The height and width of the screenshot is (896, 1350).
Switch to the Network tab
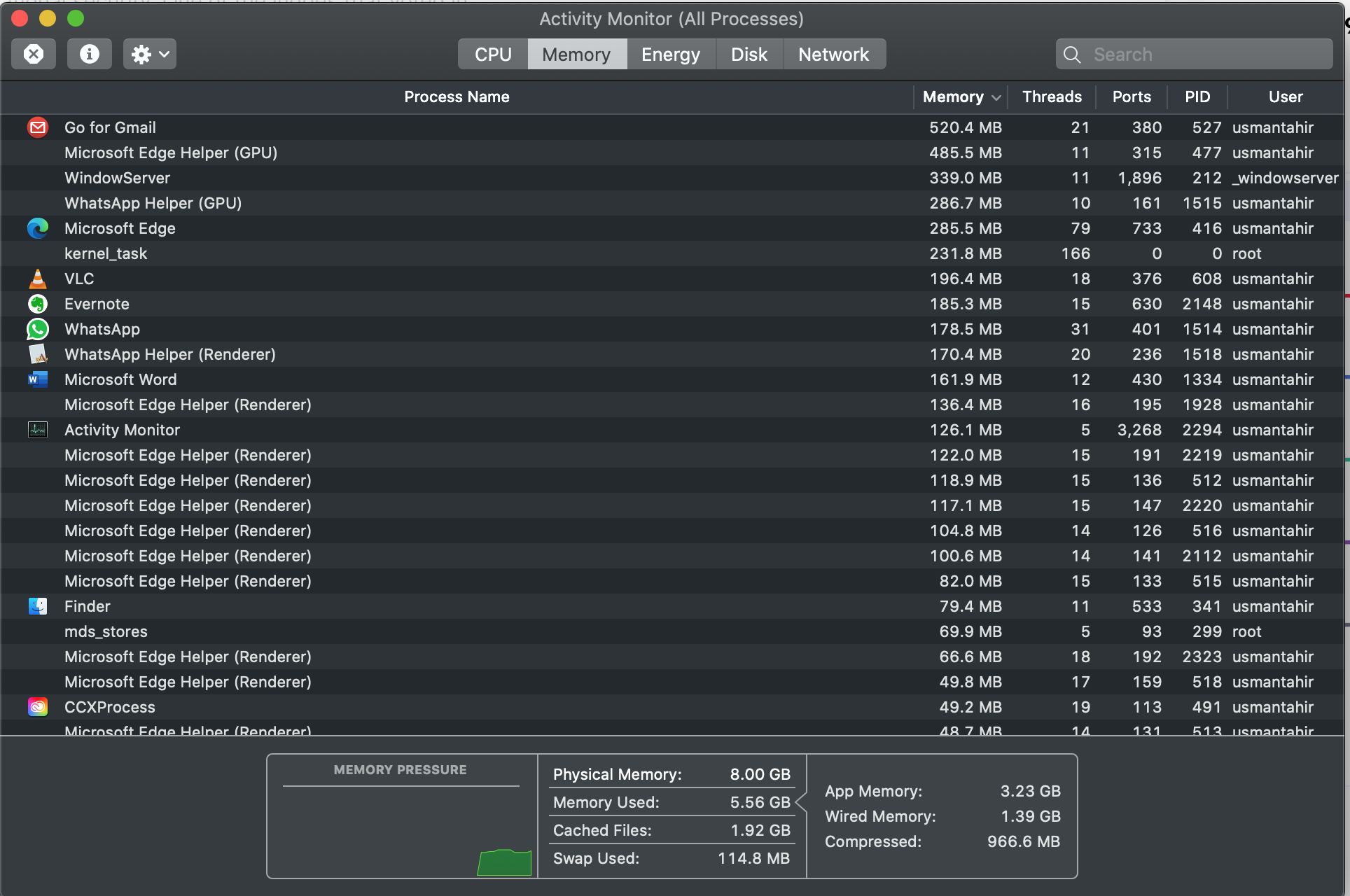point(834,54)
